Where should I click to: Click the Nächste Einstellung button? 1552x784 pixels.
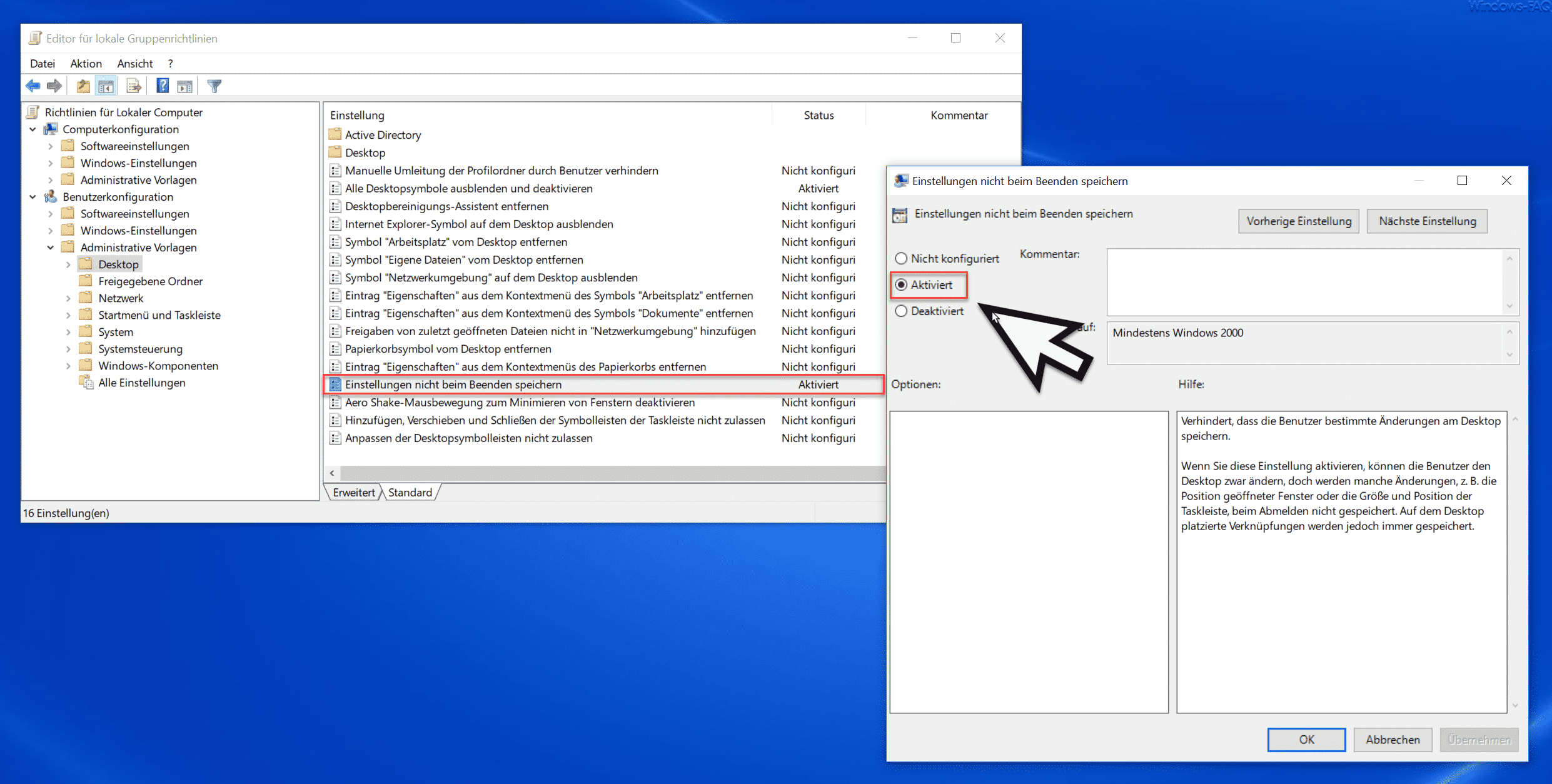tap(1428, 221)
